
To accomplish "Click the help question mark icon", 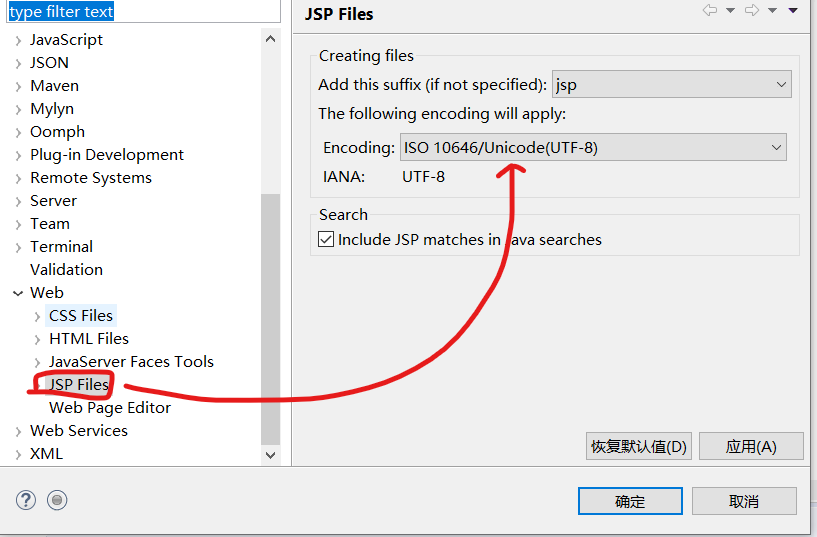I will tap(26, 501).
